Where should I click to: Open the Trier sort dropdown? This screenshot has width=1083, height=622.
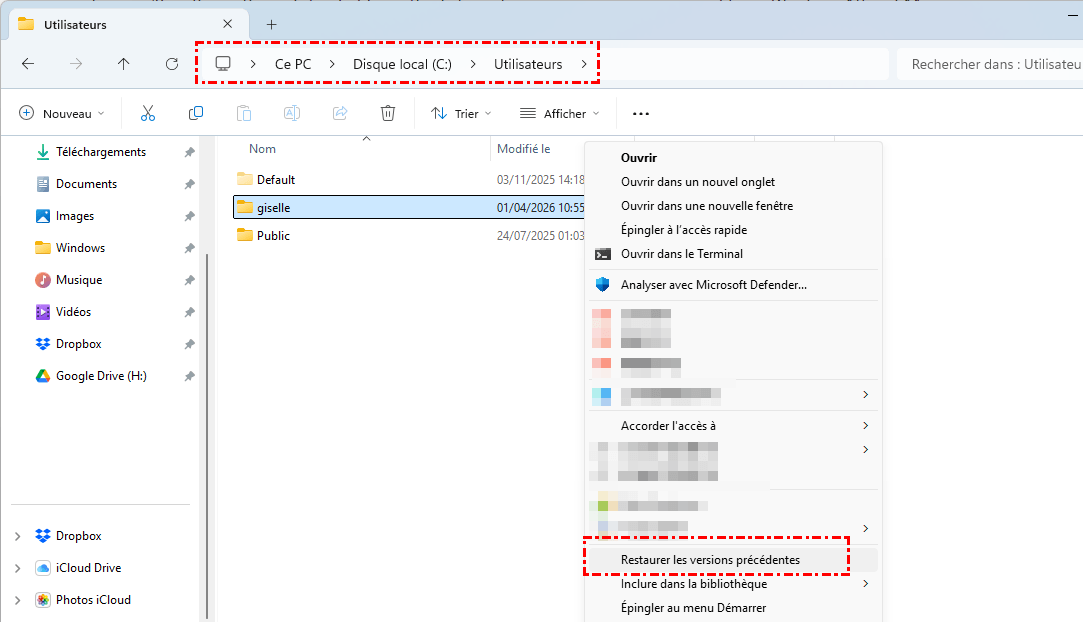pos(460,113)
